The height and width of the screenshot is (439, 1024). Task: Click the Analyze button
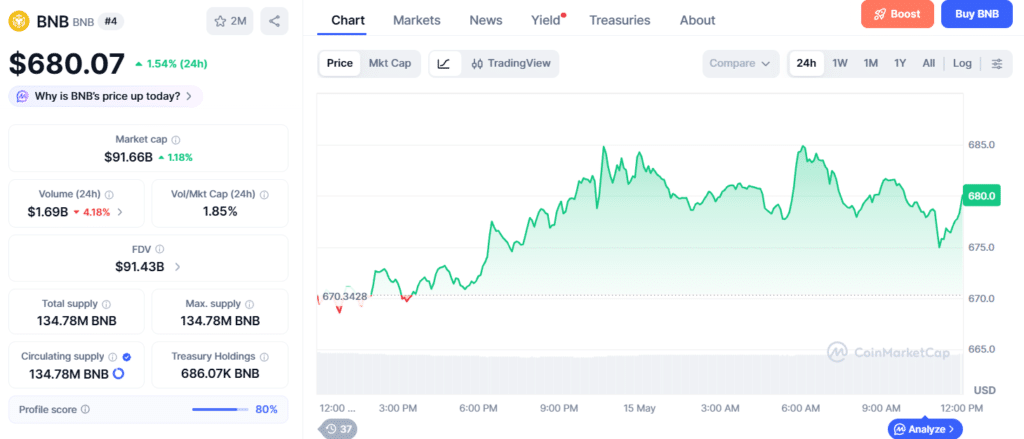pyautogui.click(x=925, y=429)
